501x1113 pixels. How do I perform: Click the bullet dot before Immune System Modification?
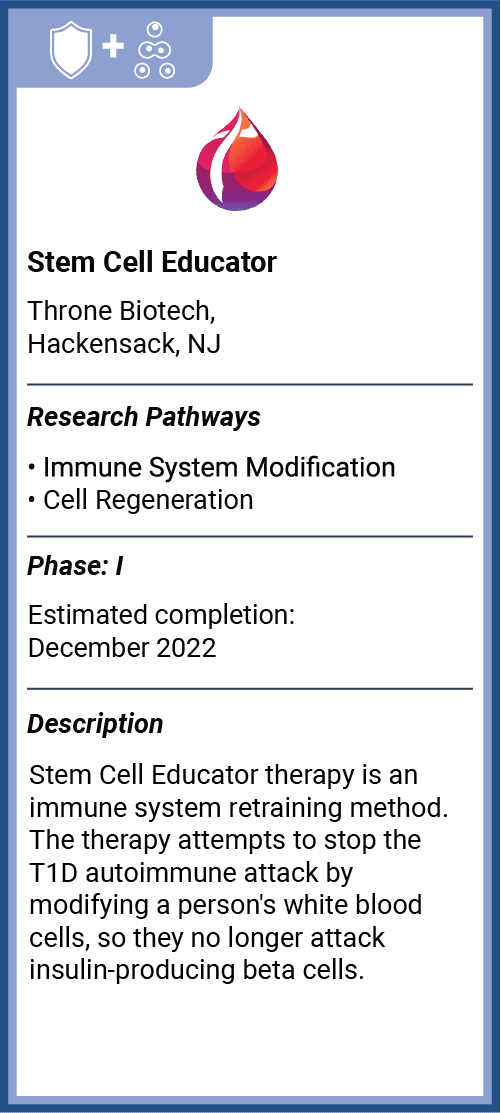pyautogui.click(x=32, y=468)
